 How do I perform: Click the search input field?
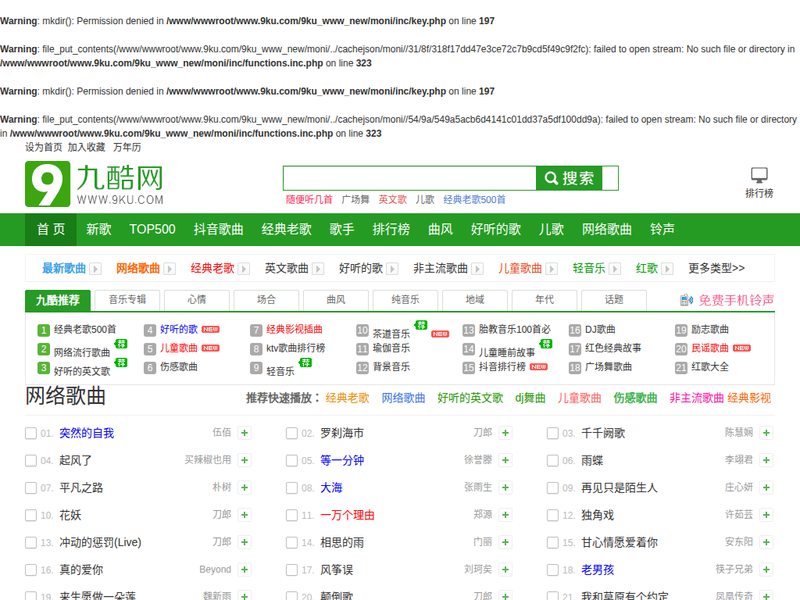[x=410, y=178]
